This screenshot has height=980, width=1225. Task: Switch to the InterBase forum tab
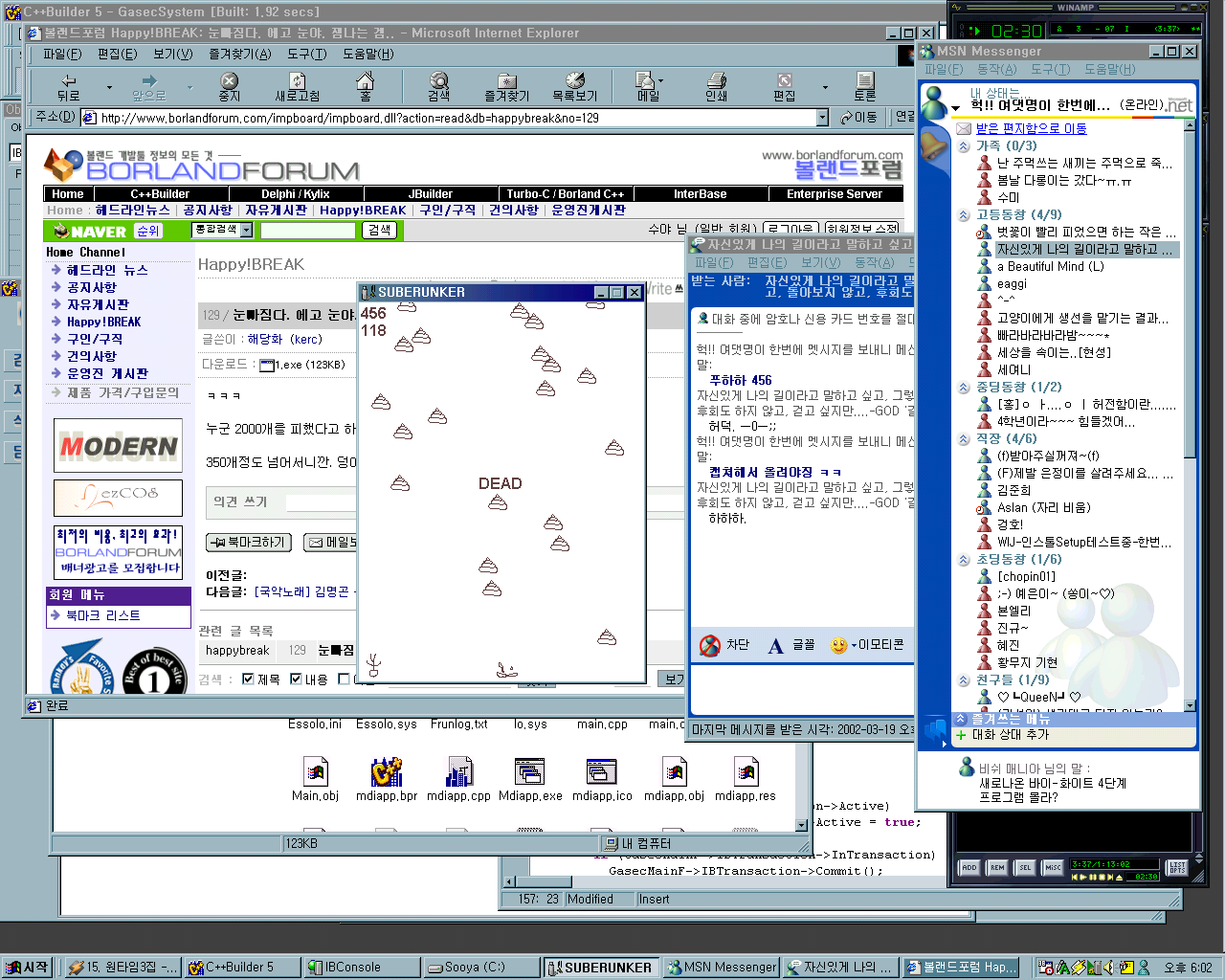(x=700, y=193)
